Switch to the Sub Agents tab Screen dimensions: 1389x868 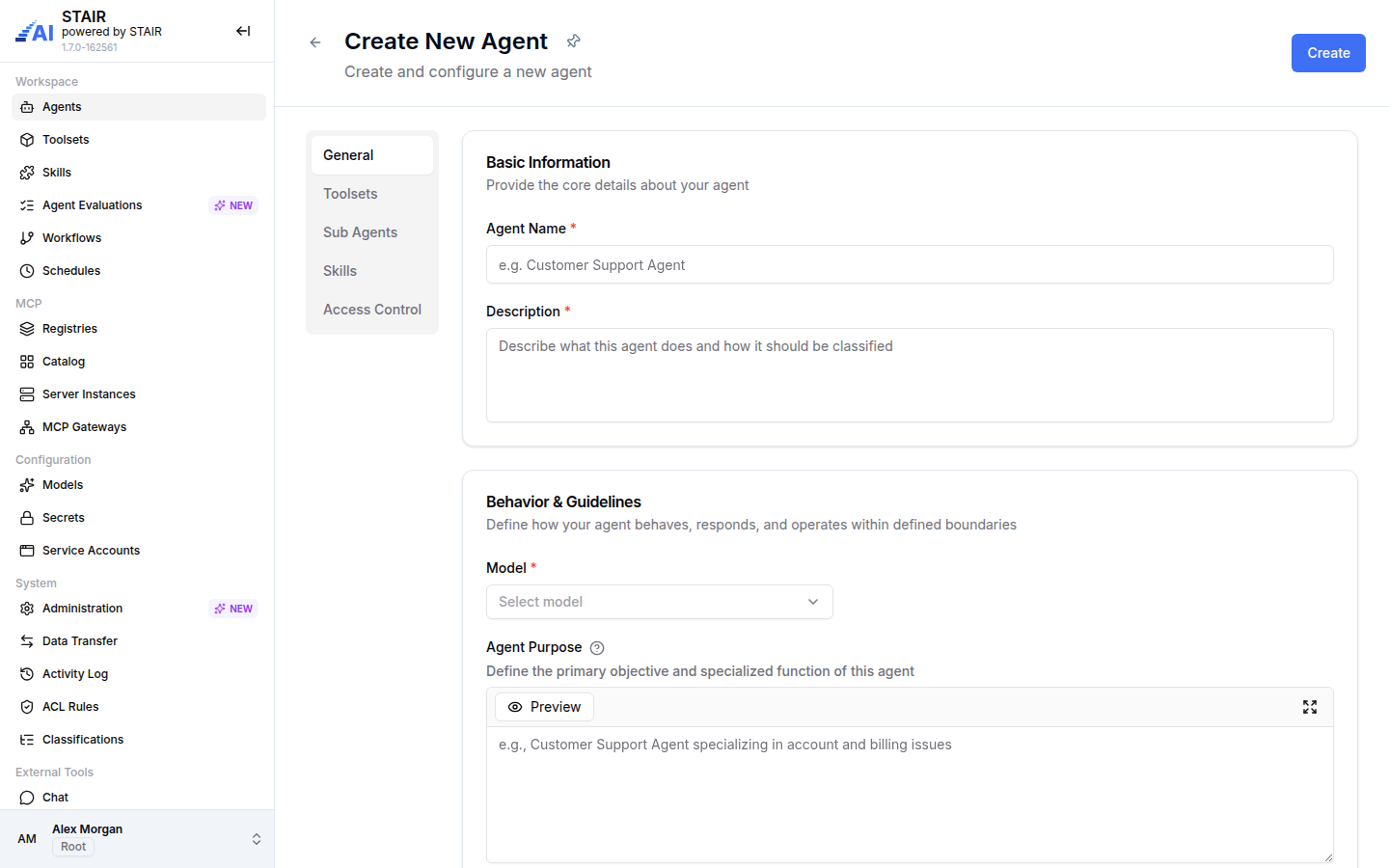point(372,232)
